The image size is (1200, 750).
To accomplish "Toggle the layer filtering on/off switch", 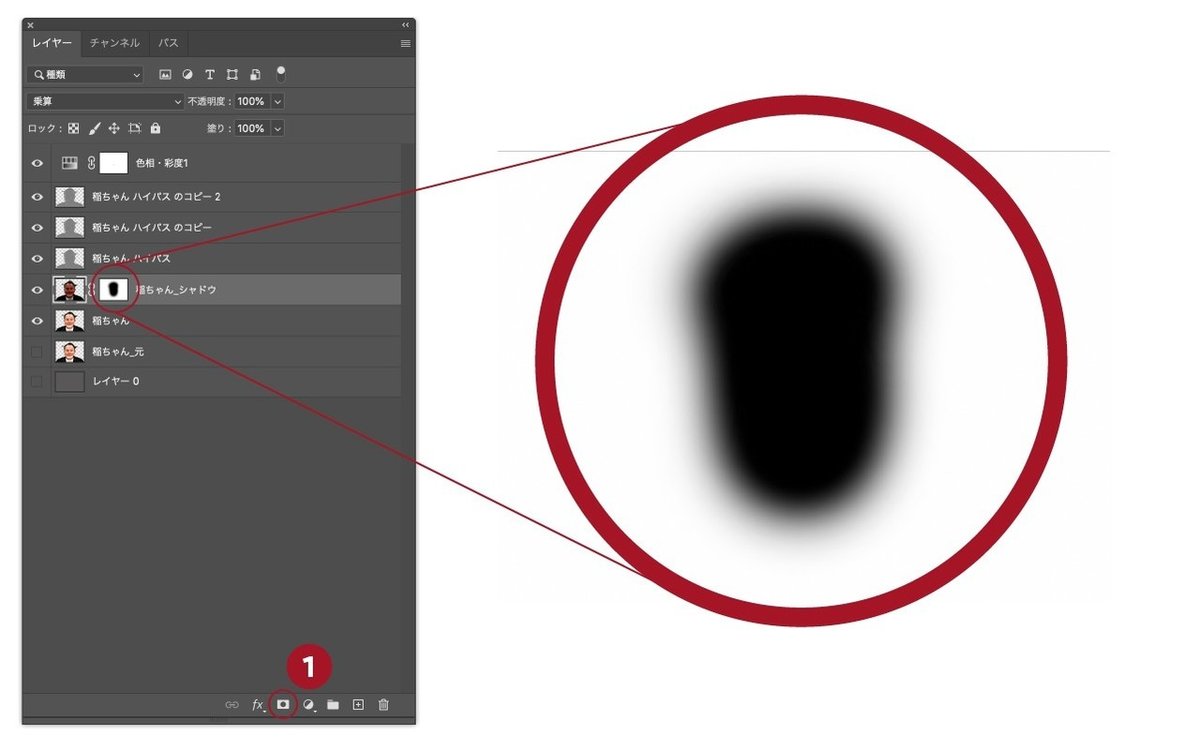I will 281,73.
